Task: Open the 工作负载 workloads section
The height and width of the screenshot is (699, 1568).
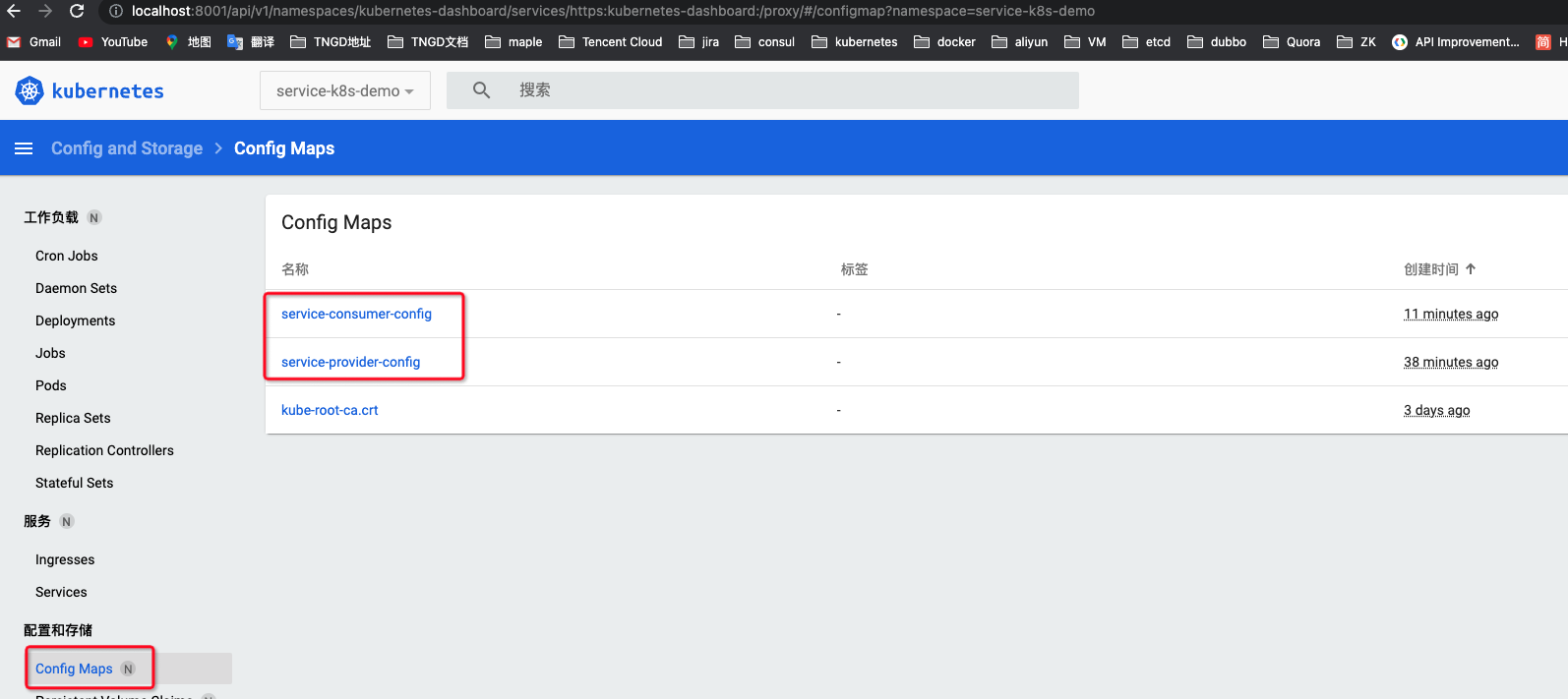Action: (x=51, y=217)
